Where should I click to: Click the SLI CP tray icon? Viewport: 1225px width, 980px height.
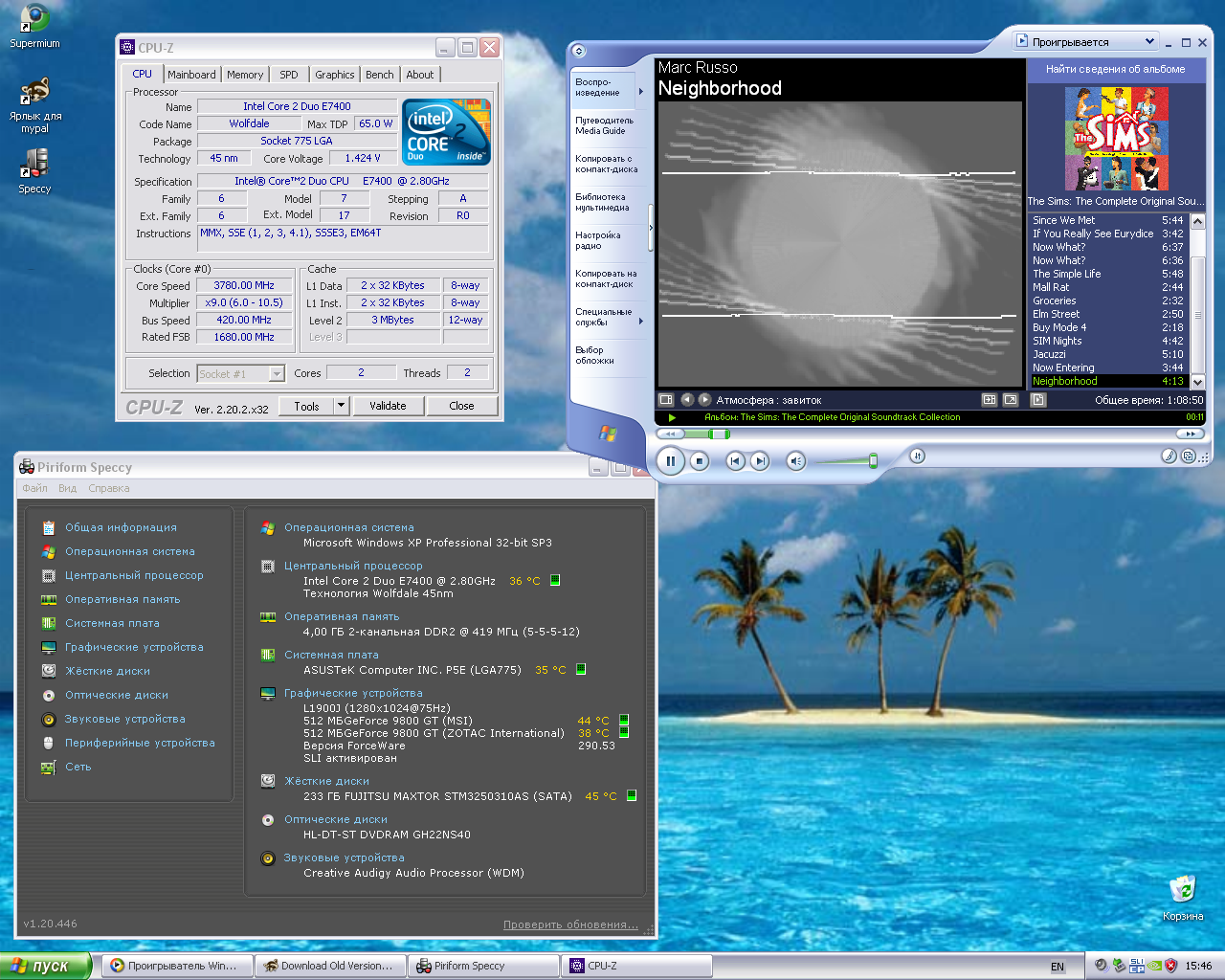pos(1137,966)
